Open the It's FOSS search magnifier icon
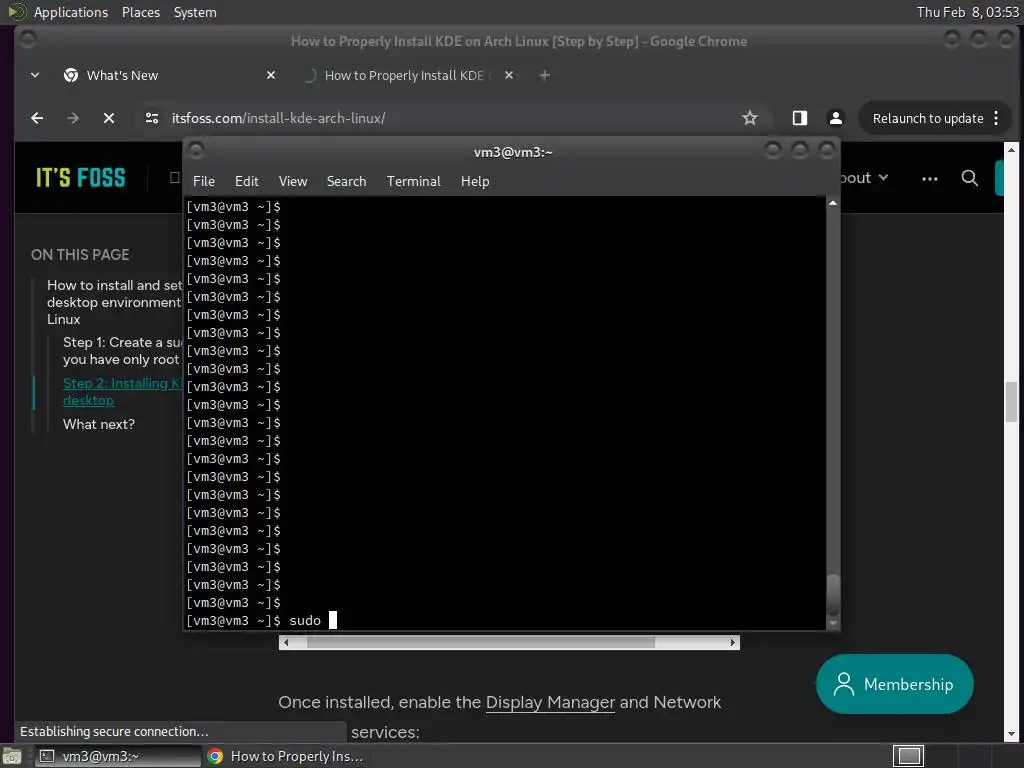 (x=970, y=178)
